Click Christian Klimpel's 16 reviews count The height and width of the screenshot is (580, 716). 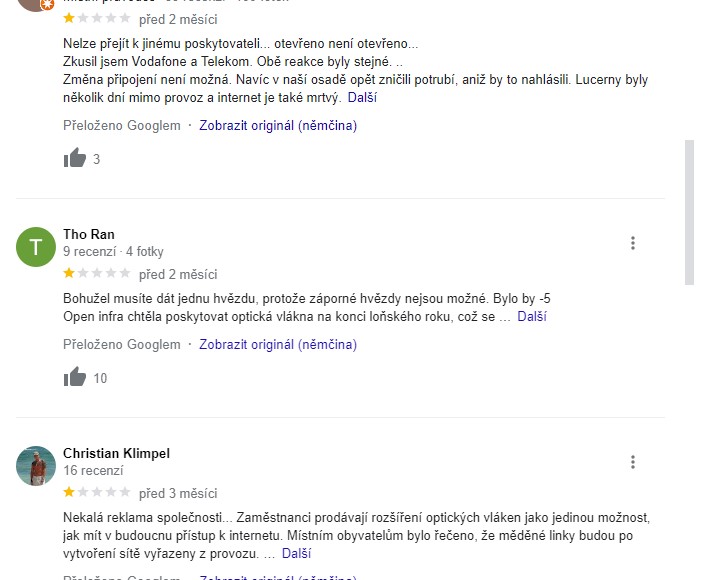click(93, 470)
